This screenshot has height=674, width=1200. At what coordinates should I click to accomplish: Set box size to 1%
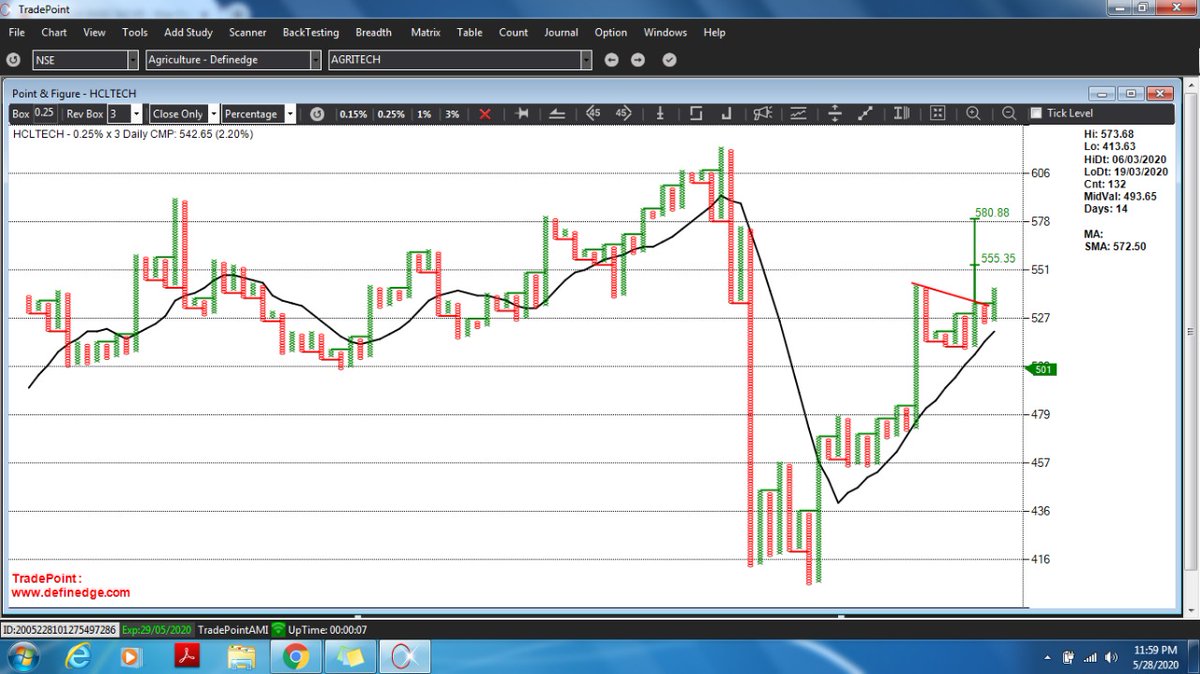point(424,114)
